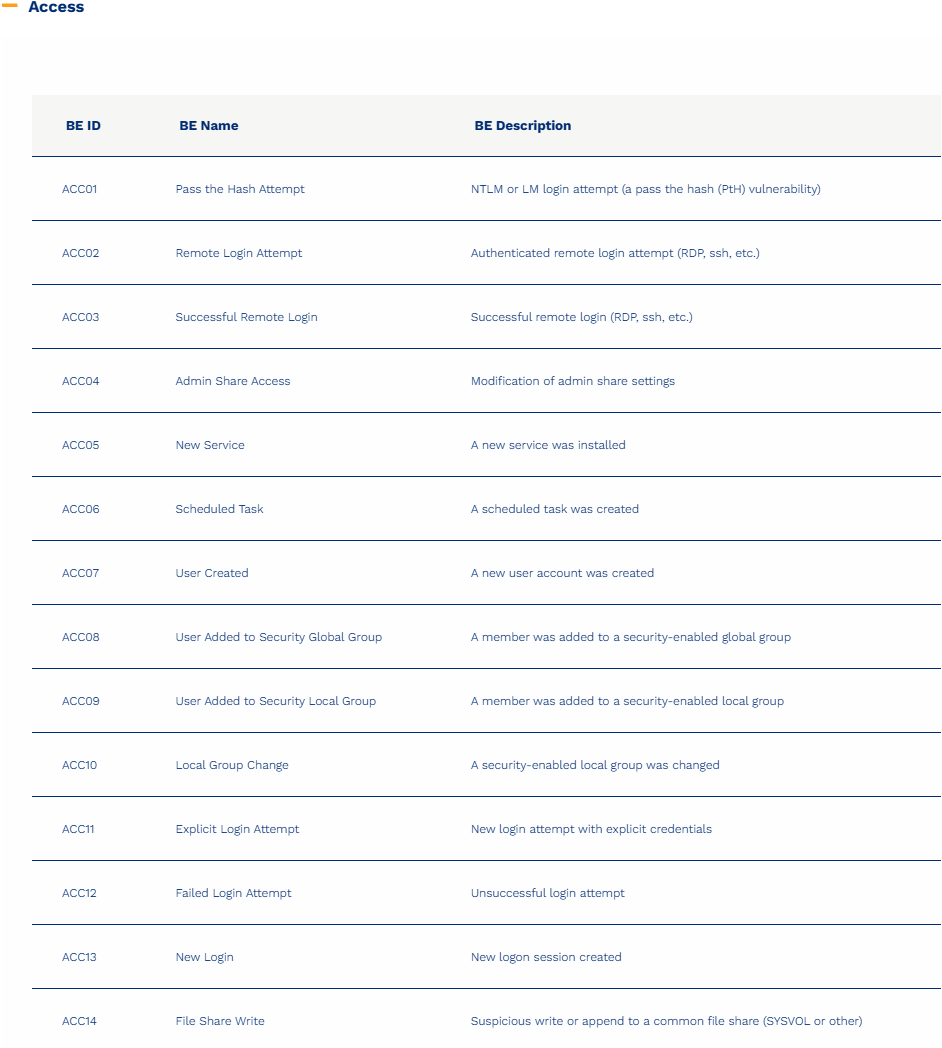Select the ACC02 Remote Login Attempt entry
942x1048 pixels.
238,253
